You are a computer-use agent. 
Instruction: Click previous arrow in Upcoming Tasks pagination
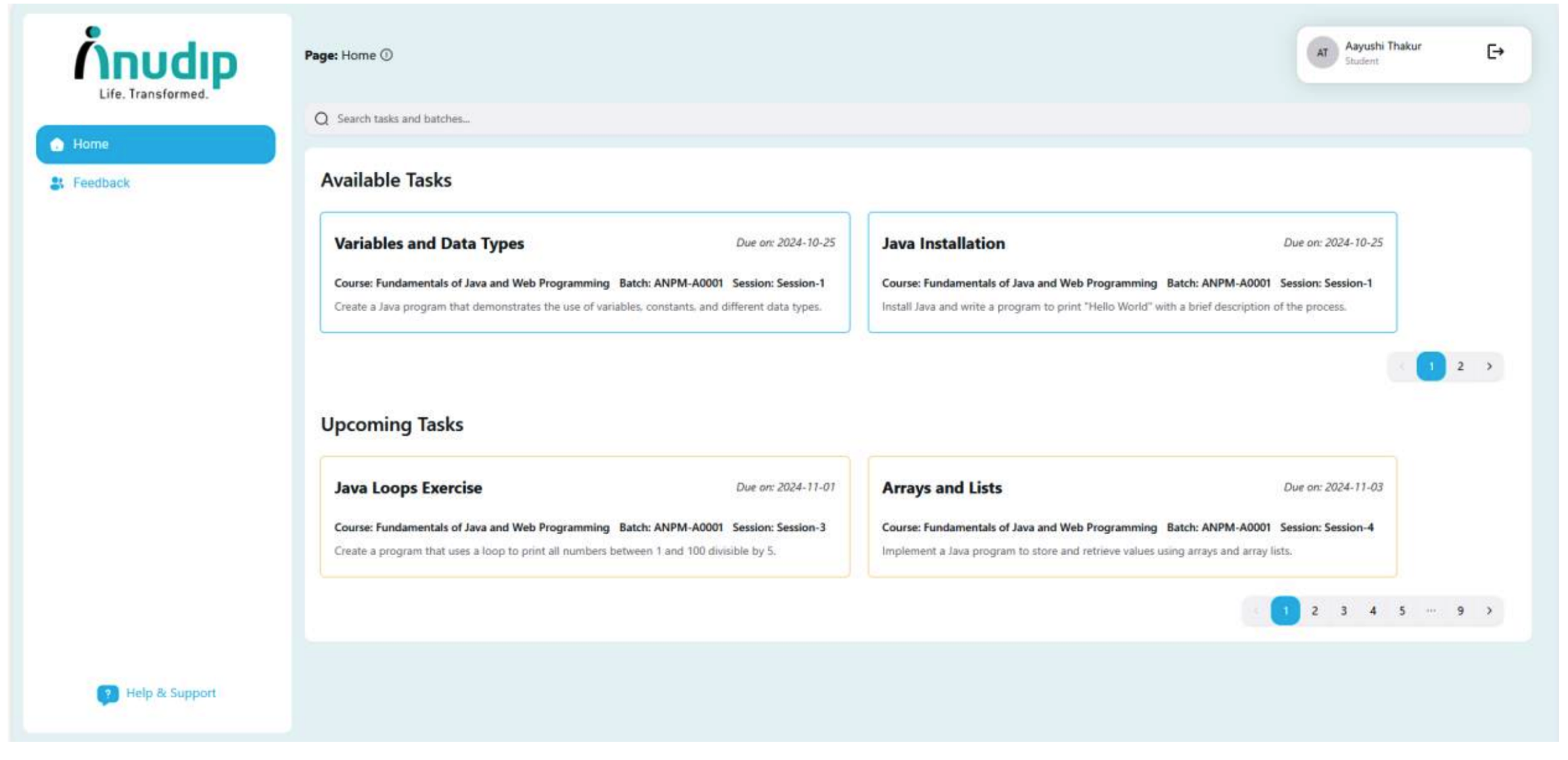tap(1255, 609)
